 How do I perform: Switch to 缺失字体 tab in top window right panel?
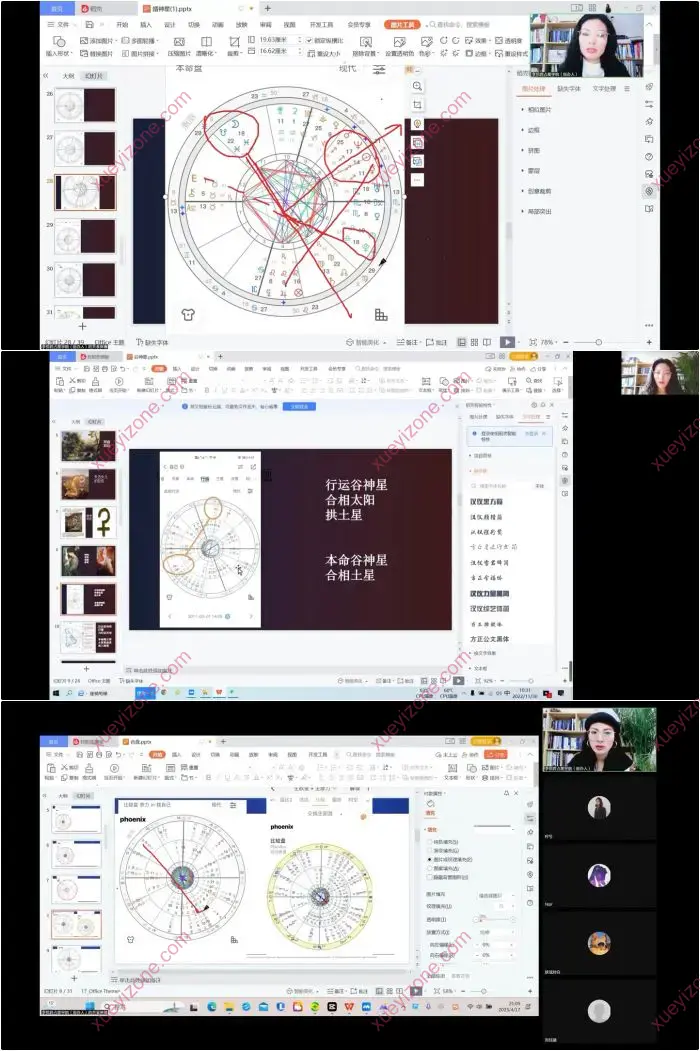pos(569,88)
